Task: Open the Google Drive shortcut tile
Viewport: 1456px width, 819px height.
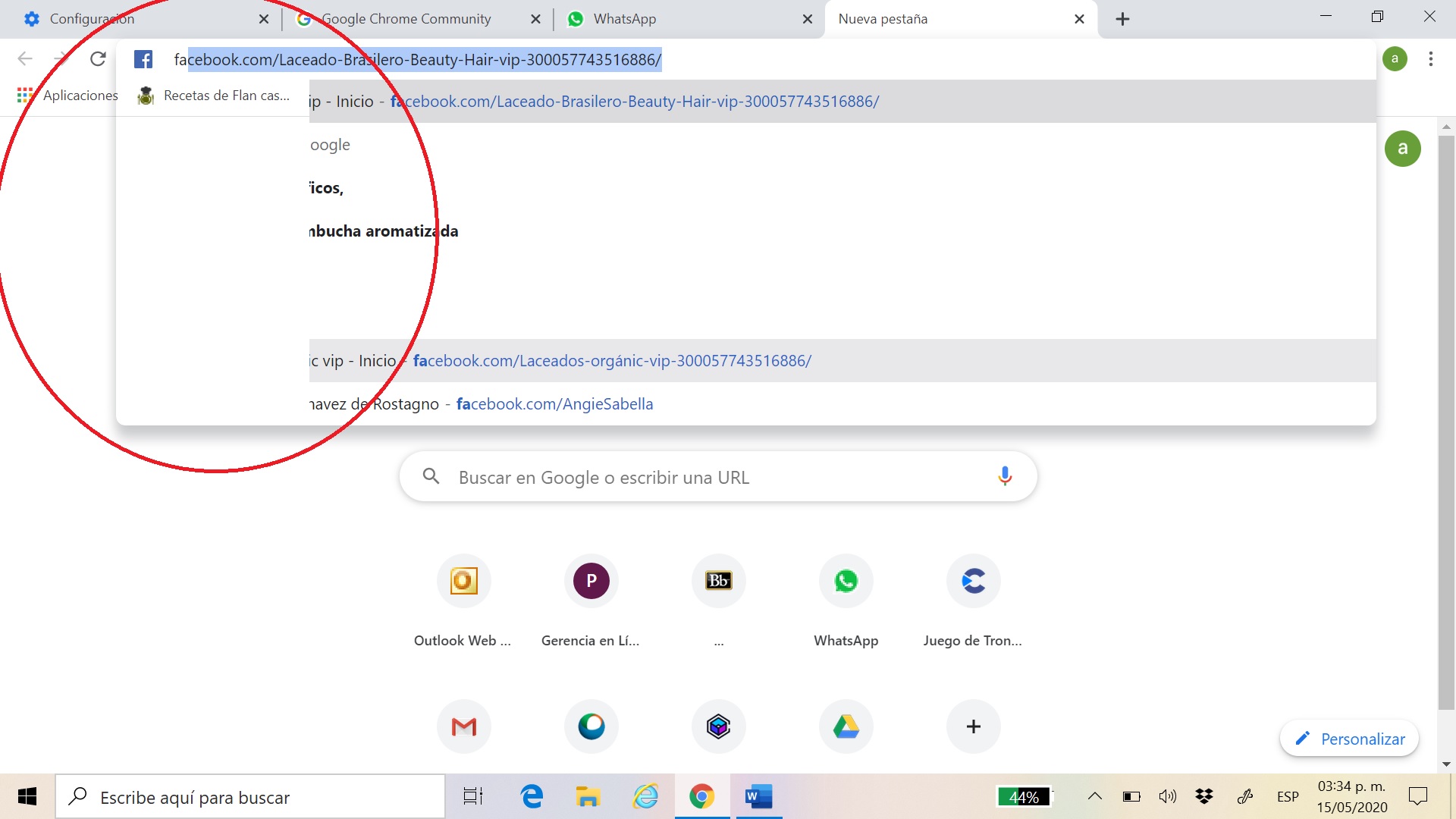Action: 846,726
